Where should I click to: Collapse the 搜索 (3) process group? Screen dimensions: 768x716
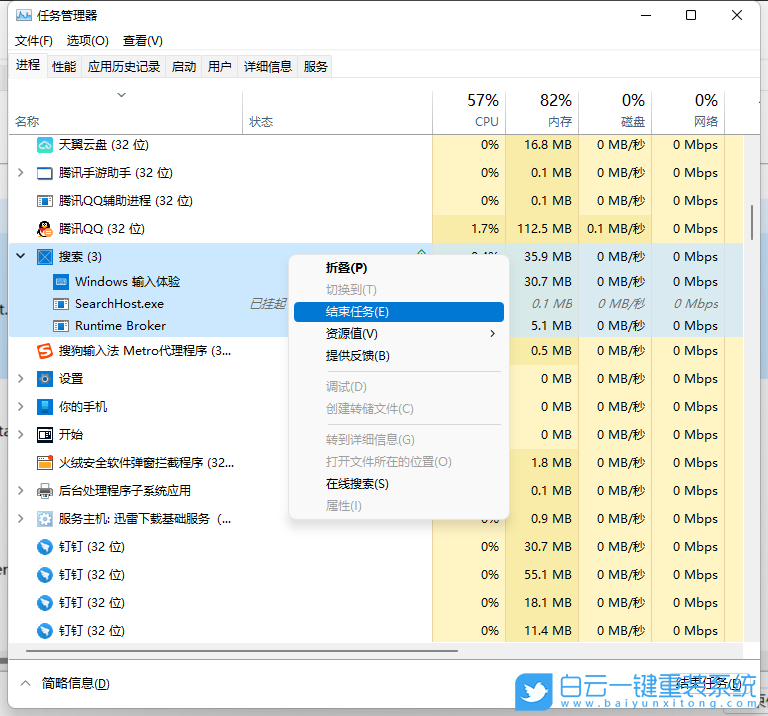click(21, 256)
